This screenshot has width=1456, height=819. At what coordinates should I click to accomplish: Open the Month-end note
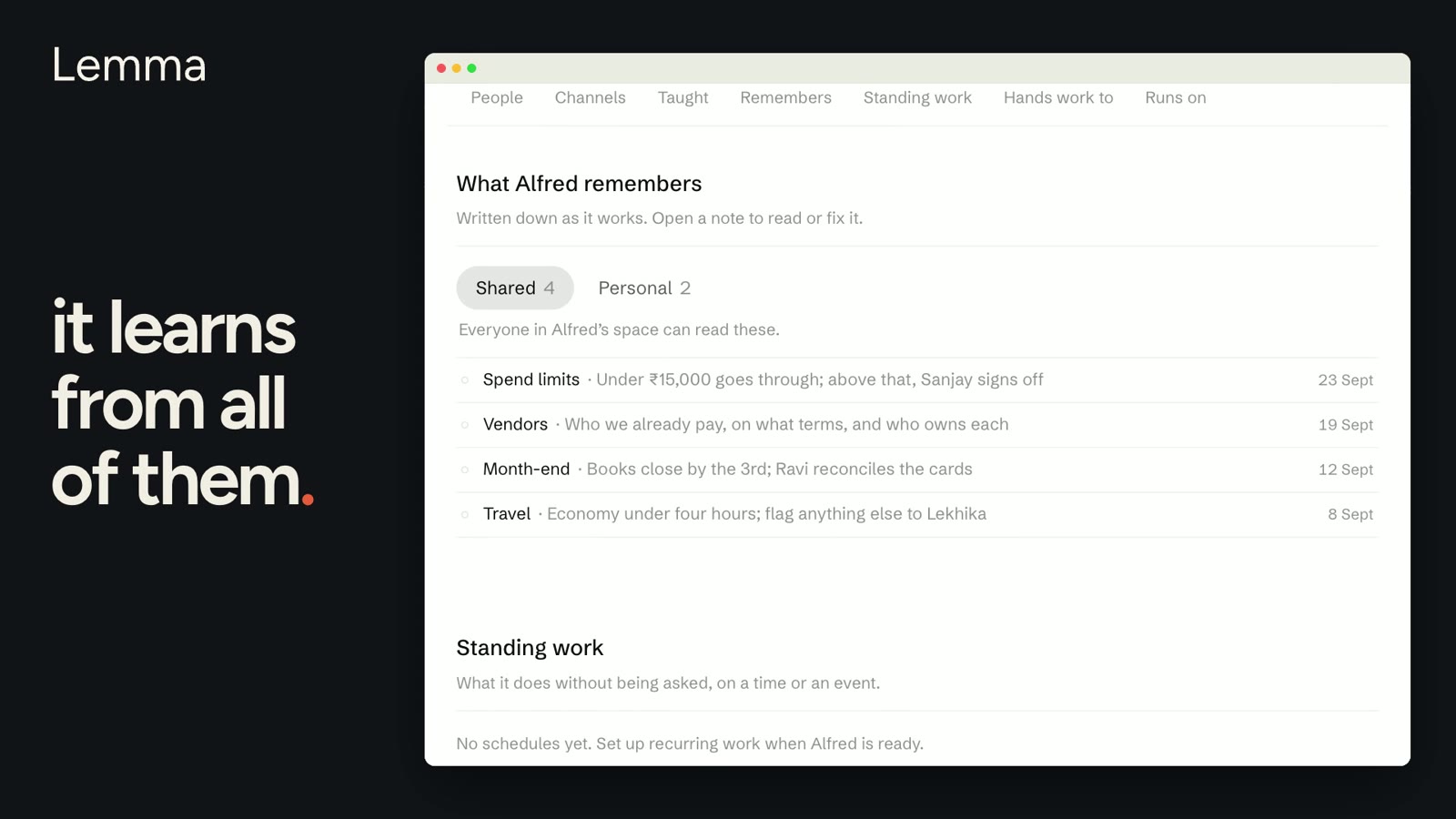(917, 469)
